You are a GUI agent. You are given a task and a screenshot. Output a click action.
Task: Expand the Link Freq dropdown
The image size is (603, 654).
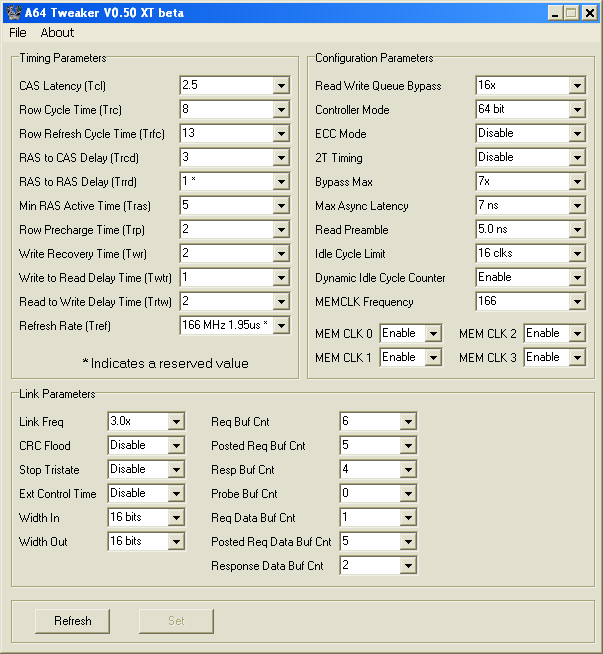(x=176, y=422)
